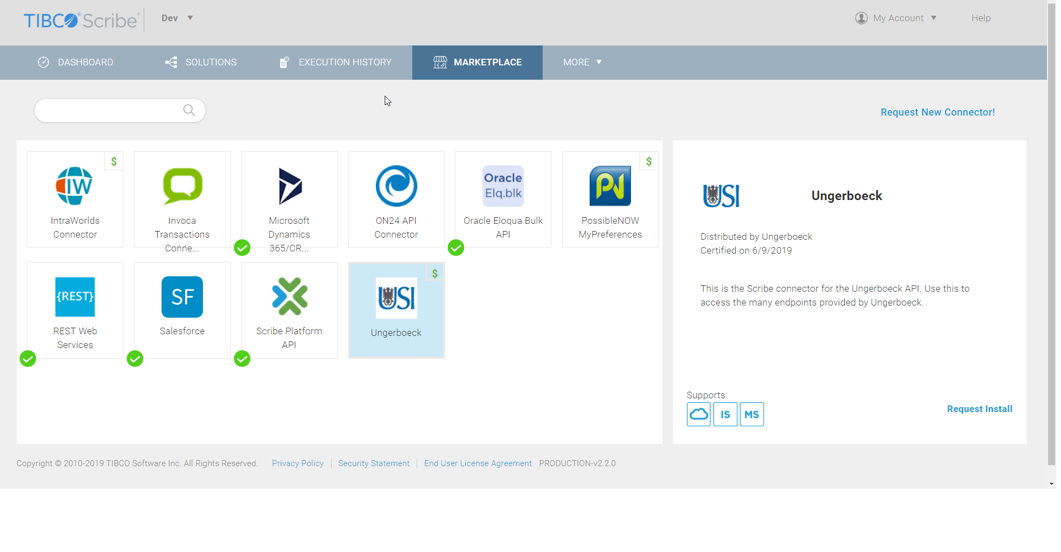This screenshot has height=552, width=1061.
Task: Click the search magnifier icon
Action: [189, 110]
